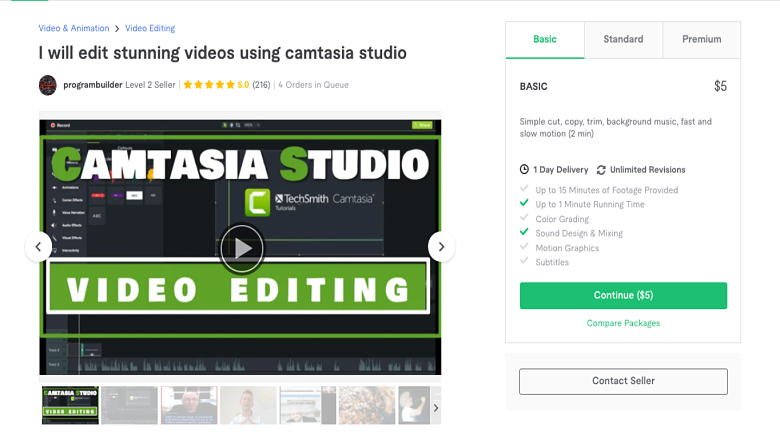Open the (216) reviews count
Screen dimensions: 780x439
[261, 85]
